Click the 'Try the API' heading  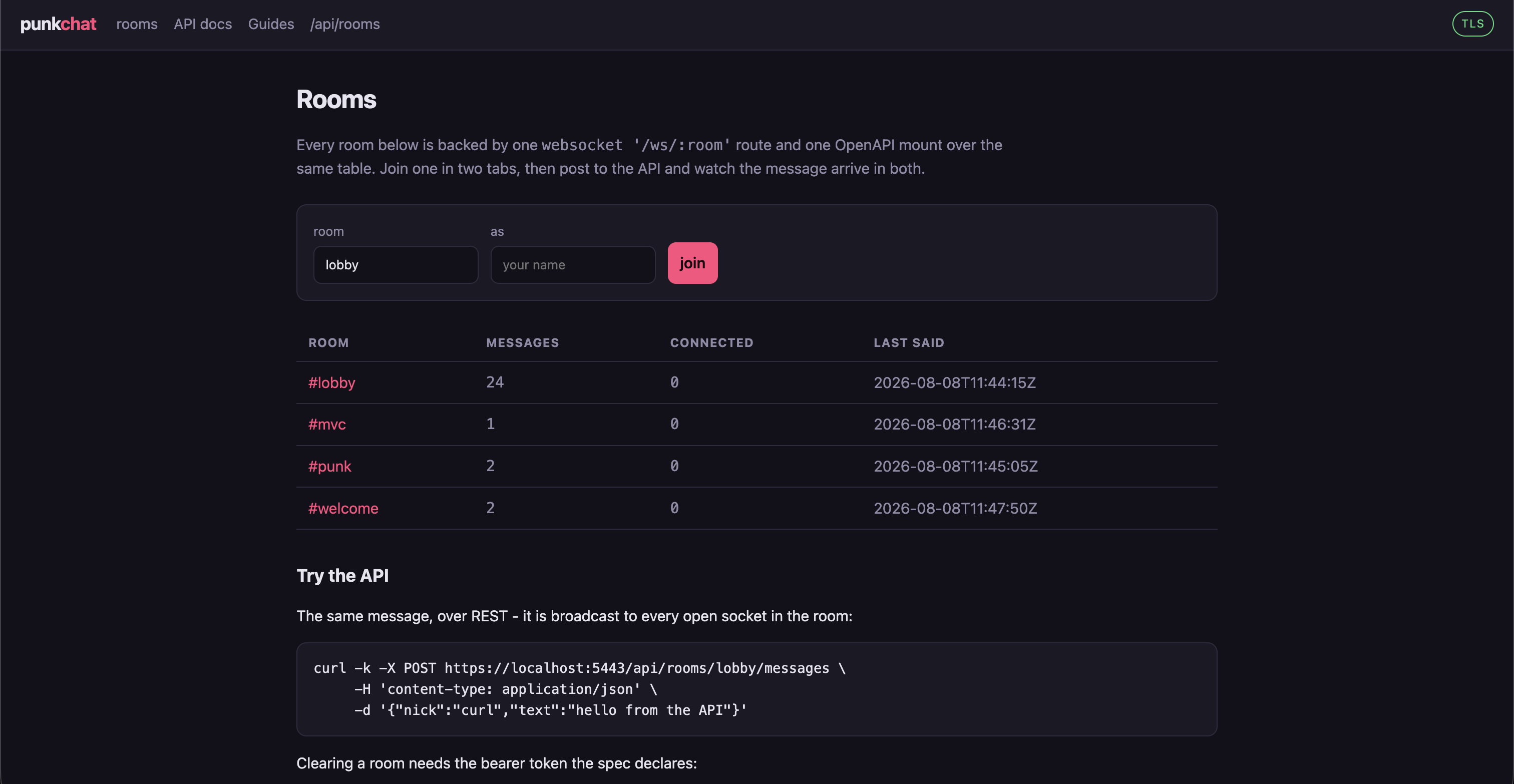[x=342, y=575]
